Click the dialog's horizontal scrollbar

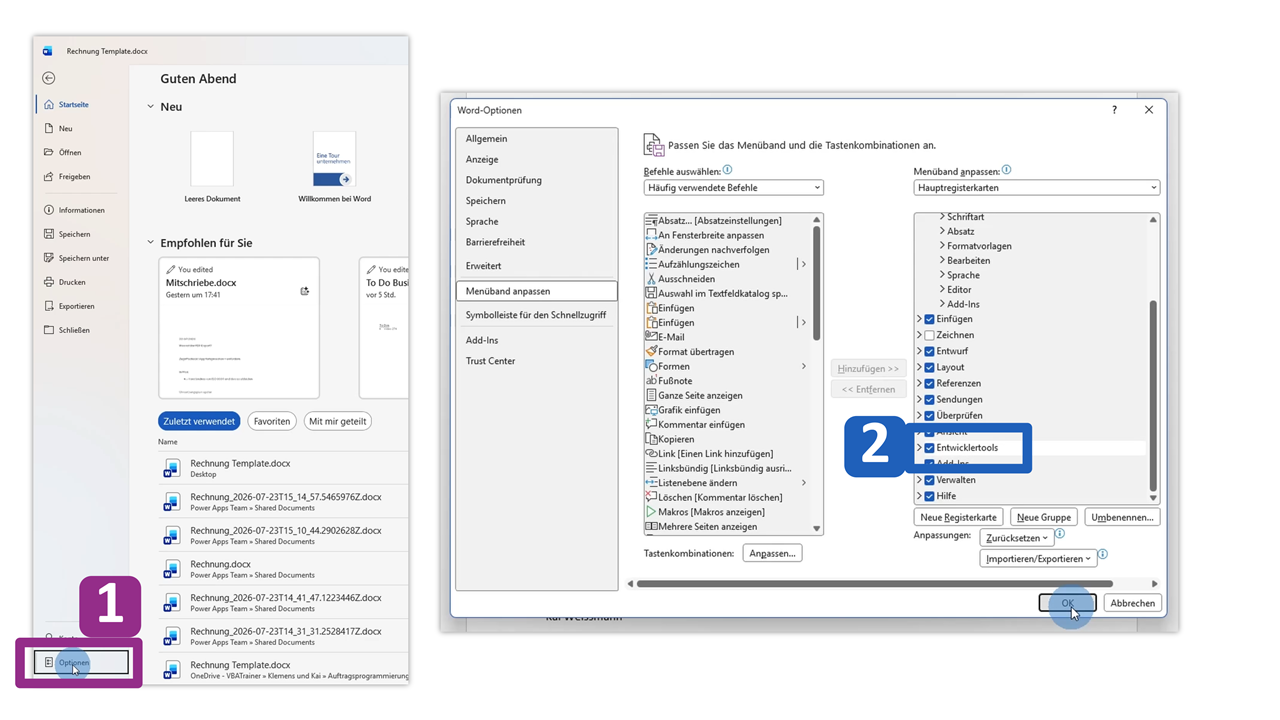pos(875,584)
